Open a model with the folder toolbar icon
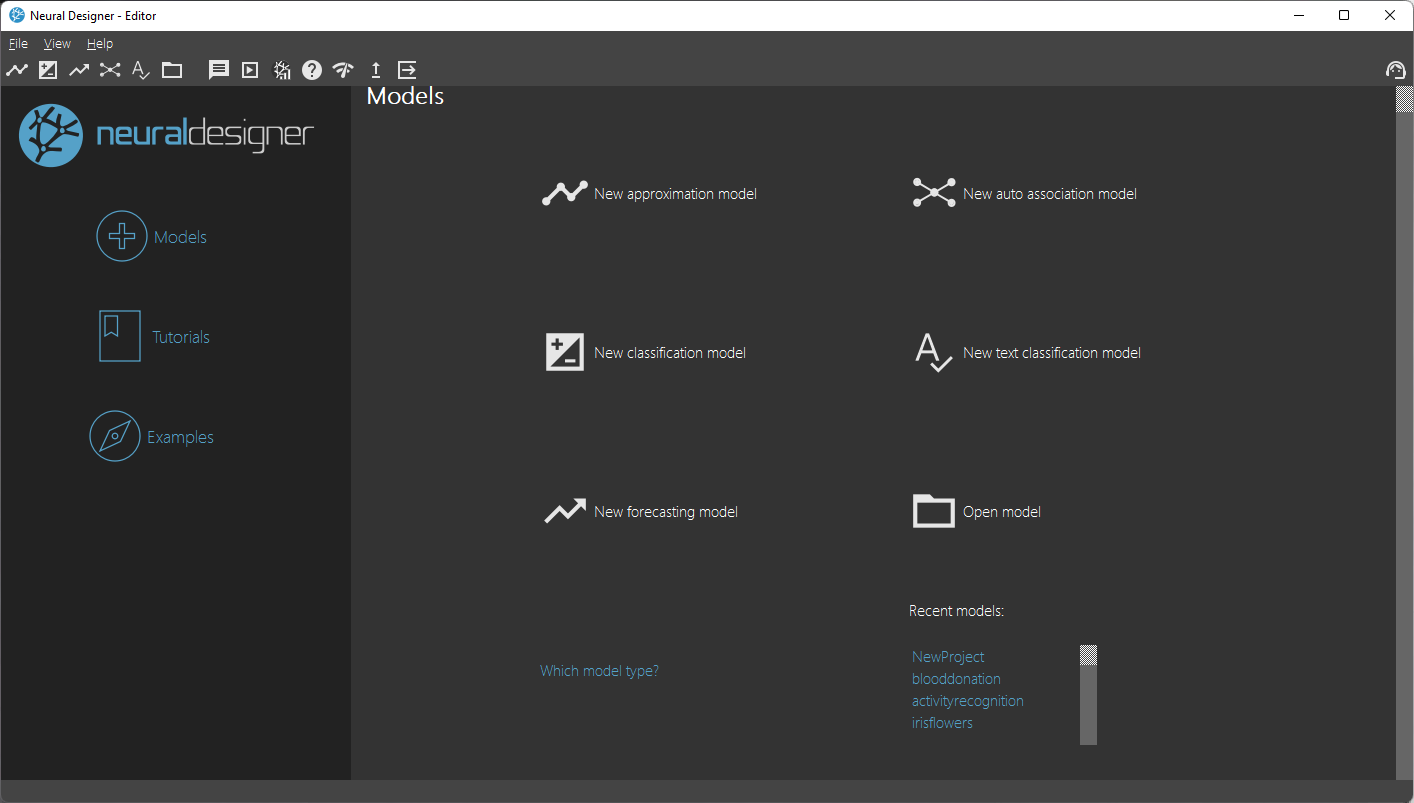The image size is (1414, 803). coord(171,70)
